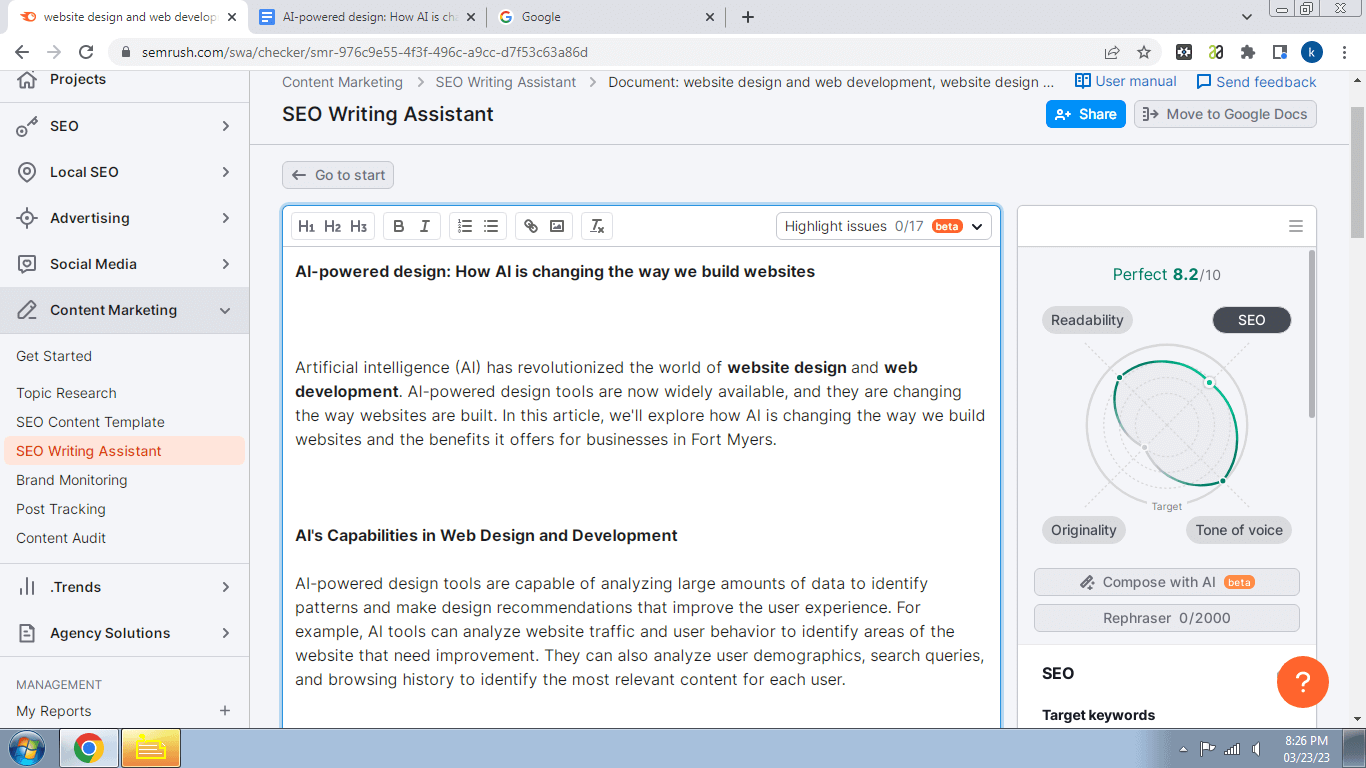Open the Highlight issues dropdown
1366x768 pixels.
(884, 226)
